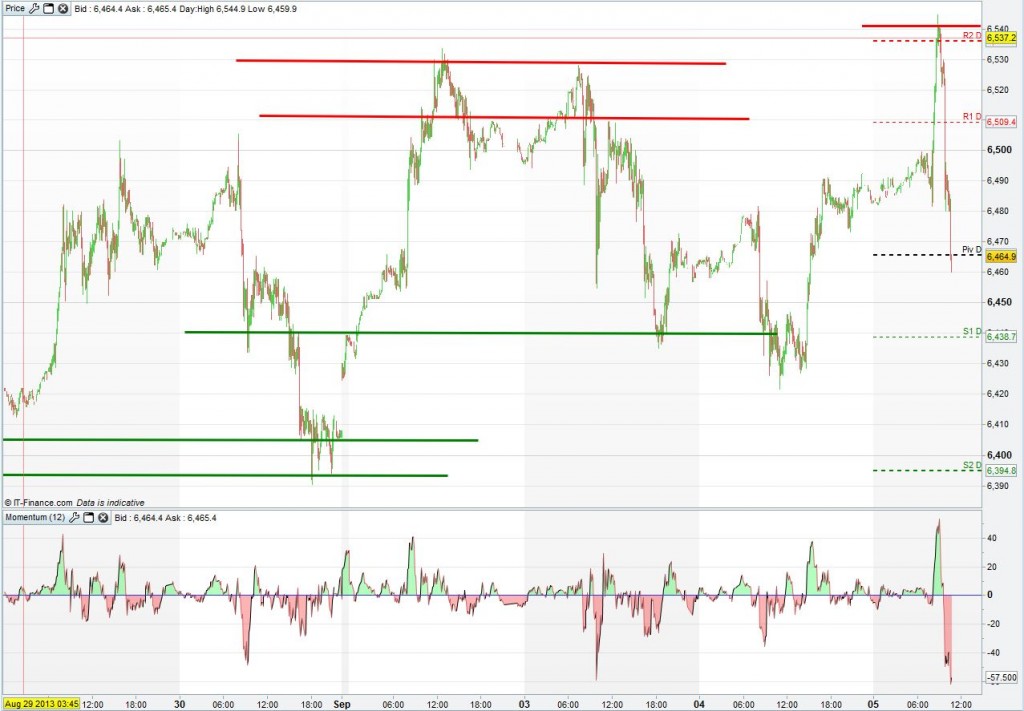Click the Bid/Ask readout in Momentum panel
The width and height of the screenshot is (1024, 711).
point(165,518)
